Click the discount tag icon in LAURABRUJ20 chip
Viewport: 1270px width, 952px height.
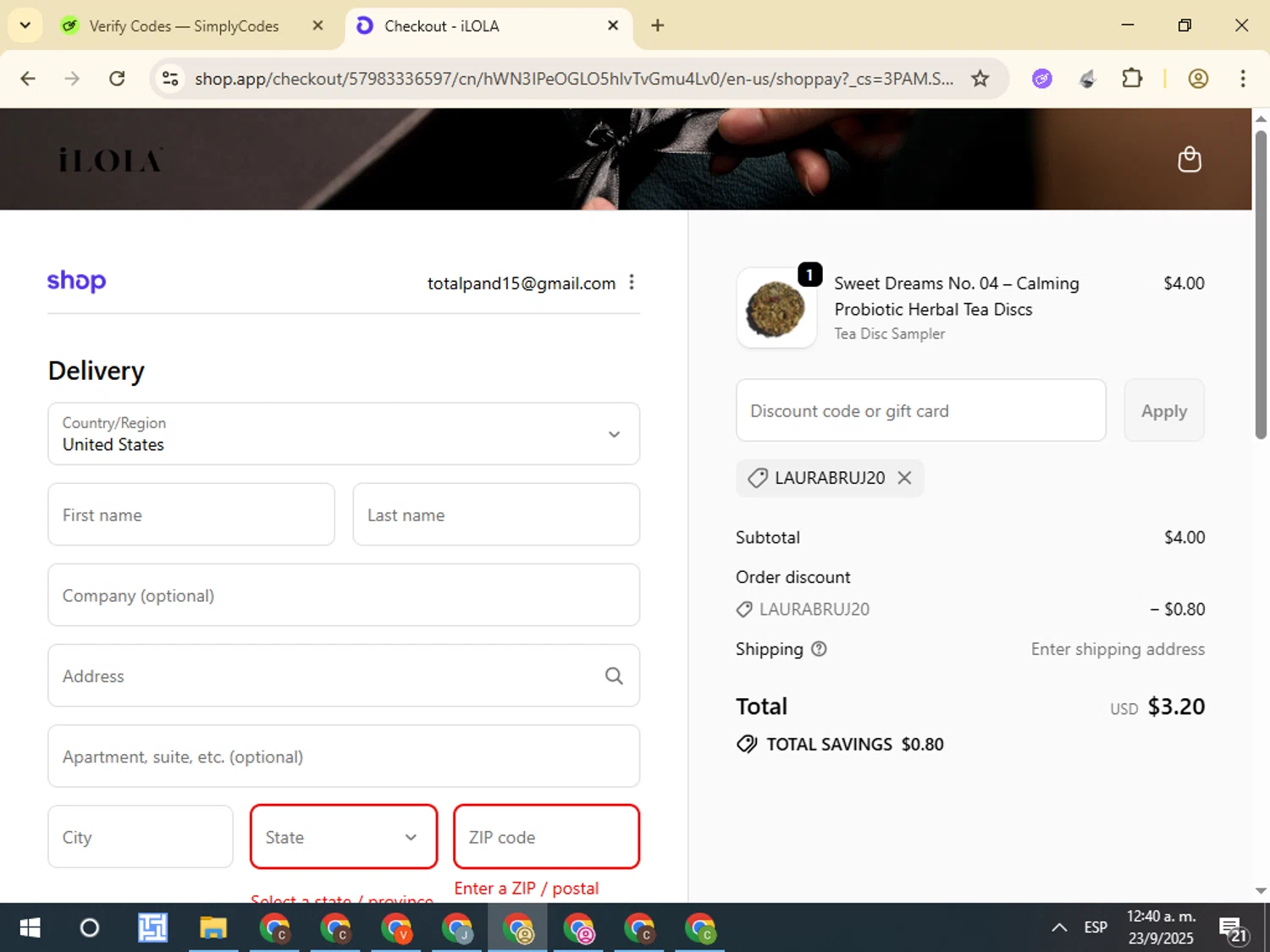(758, 478)
